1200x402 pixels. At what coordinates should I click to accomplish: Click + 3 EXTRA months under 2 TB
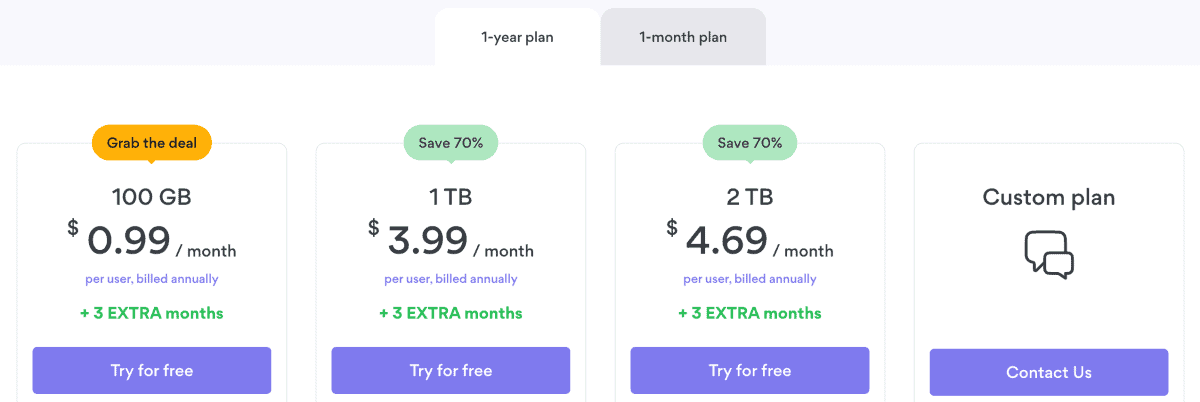[x=750, y=313]
